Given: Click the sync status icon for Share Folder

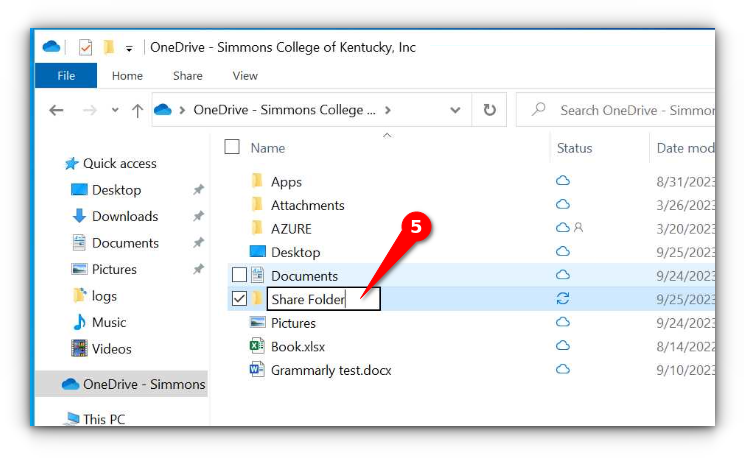Looking at the screenshot, I should point(563,298).
